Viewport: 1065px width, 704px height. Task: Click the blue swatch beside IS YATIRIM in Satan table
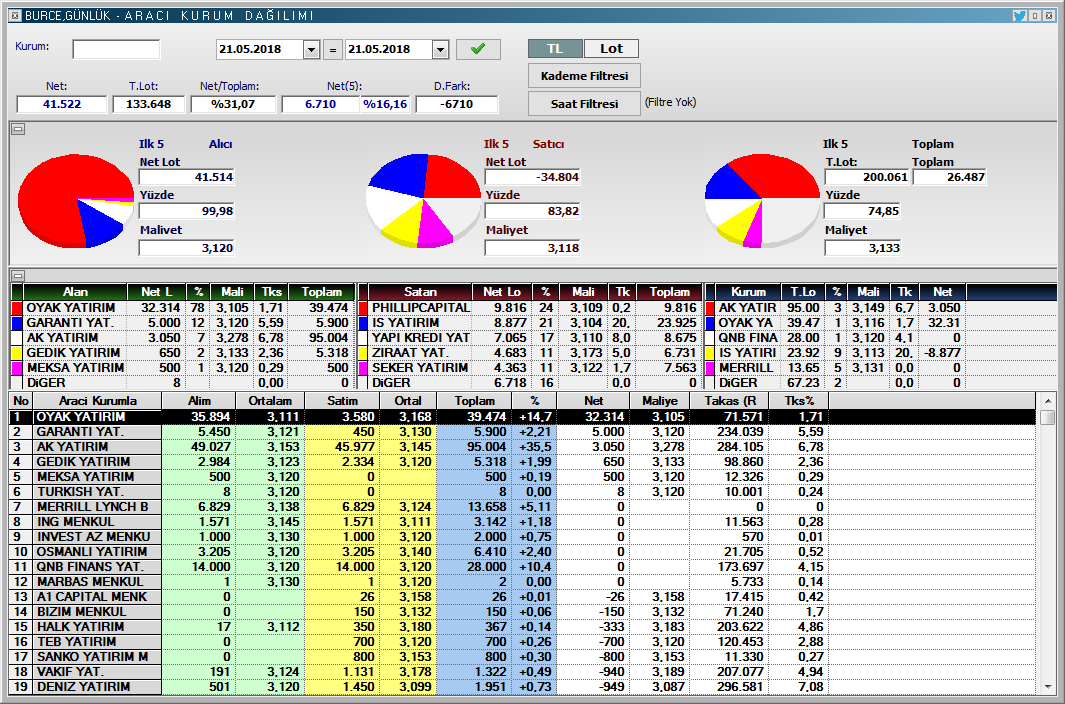pyautogui.click(x=363, y=323)
